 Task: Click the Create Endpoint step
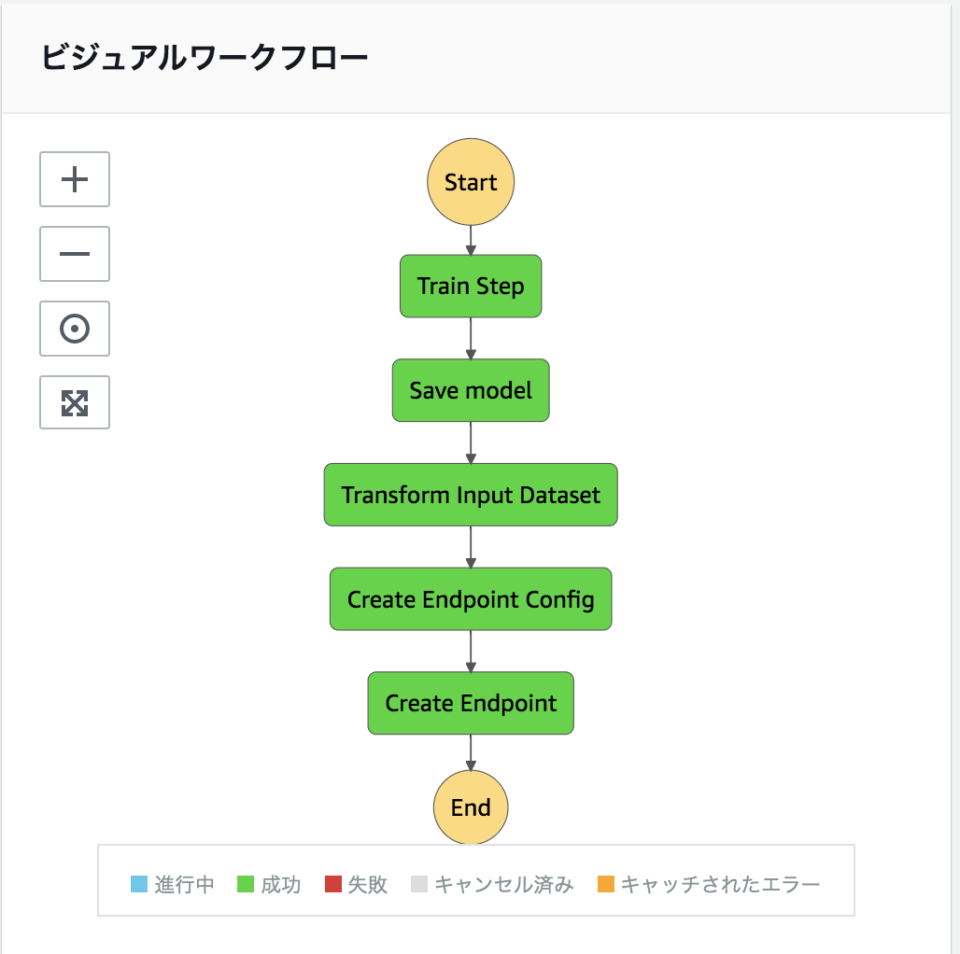coord(470,703)
